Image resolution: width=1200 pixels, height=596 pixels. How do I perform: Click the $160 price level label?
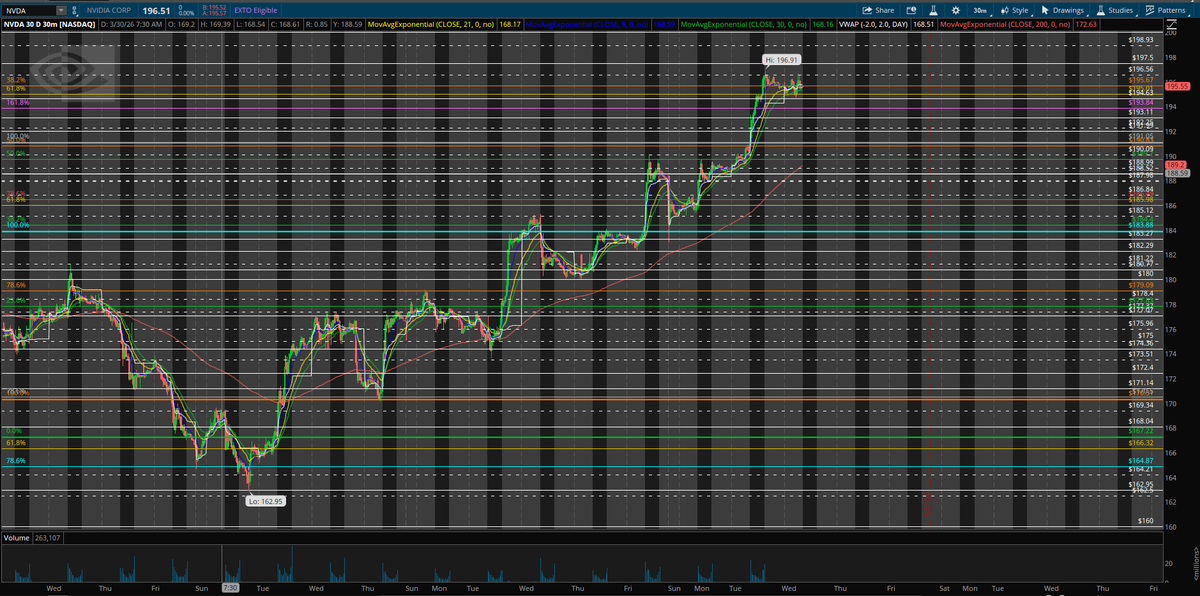pos(1145,520)
